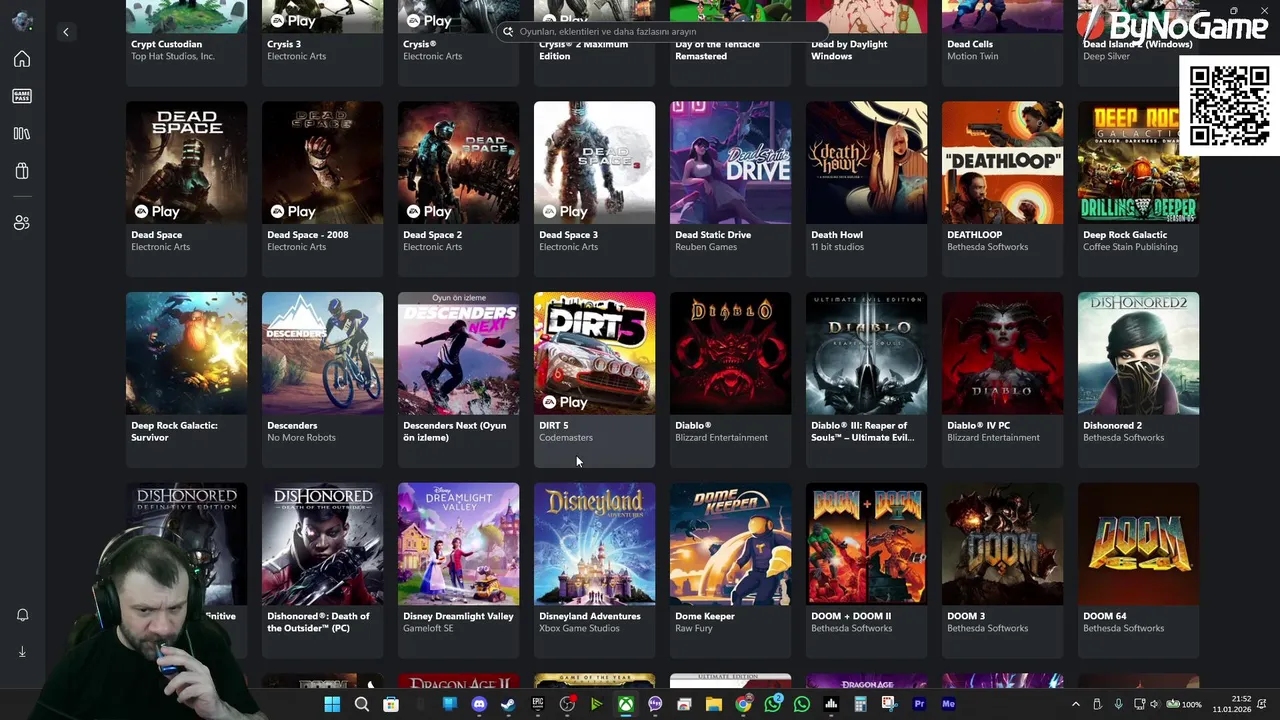
Task: Select the Death Howl game cover
Action: click(866, 162)
